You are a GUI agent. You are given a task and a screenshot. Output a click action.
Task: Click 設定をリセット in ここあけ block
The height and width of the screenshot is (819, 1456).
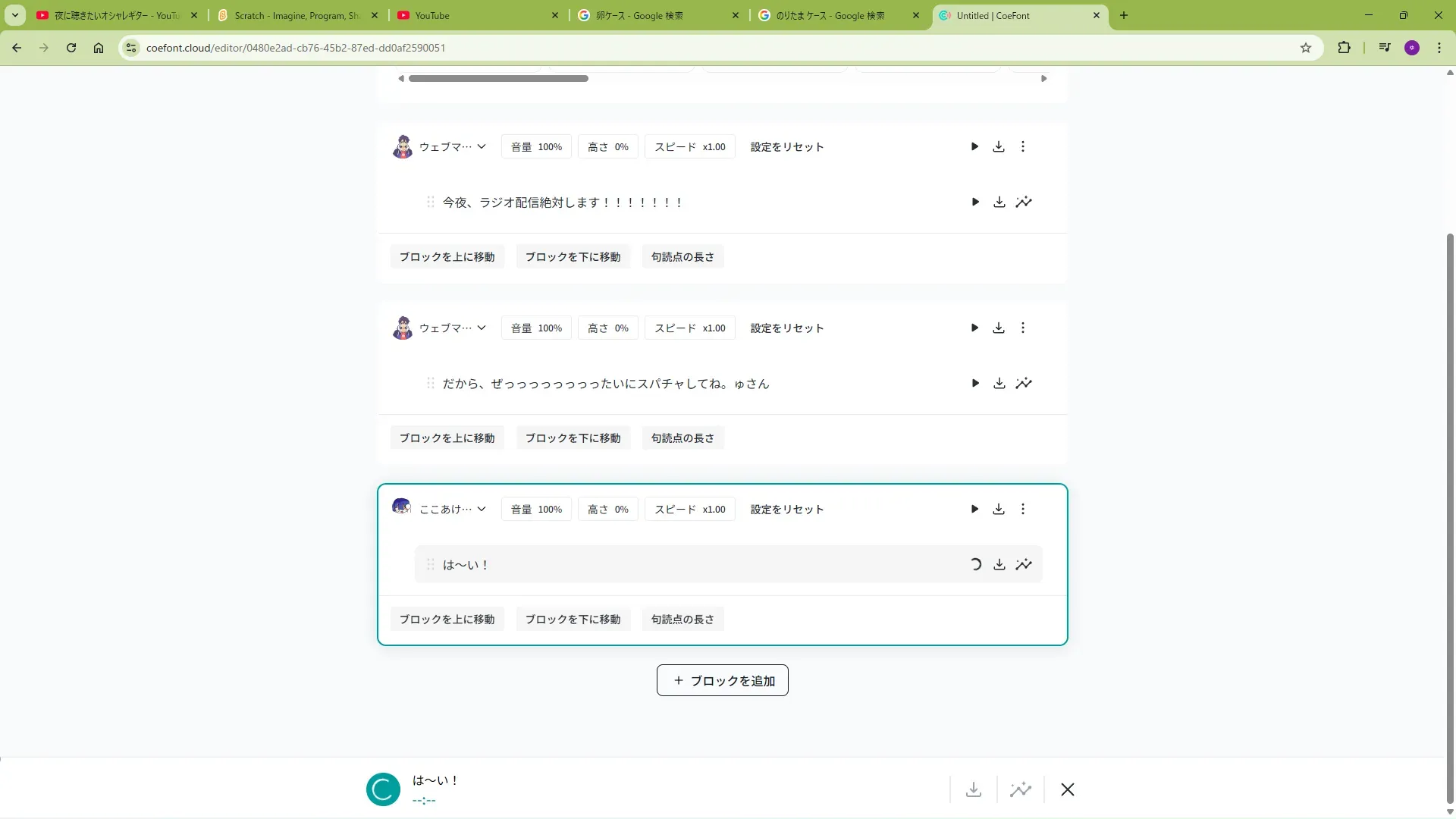coord(786,509)
